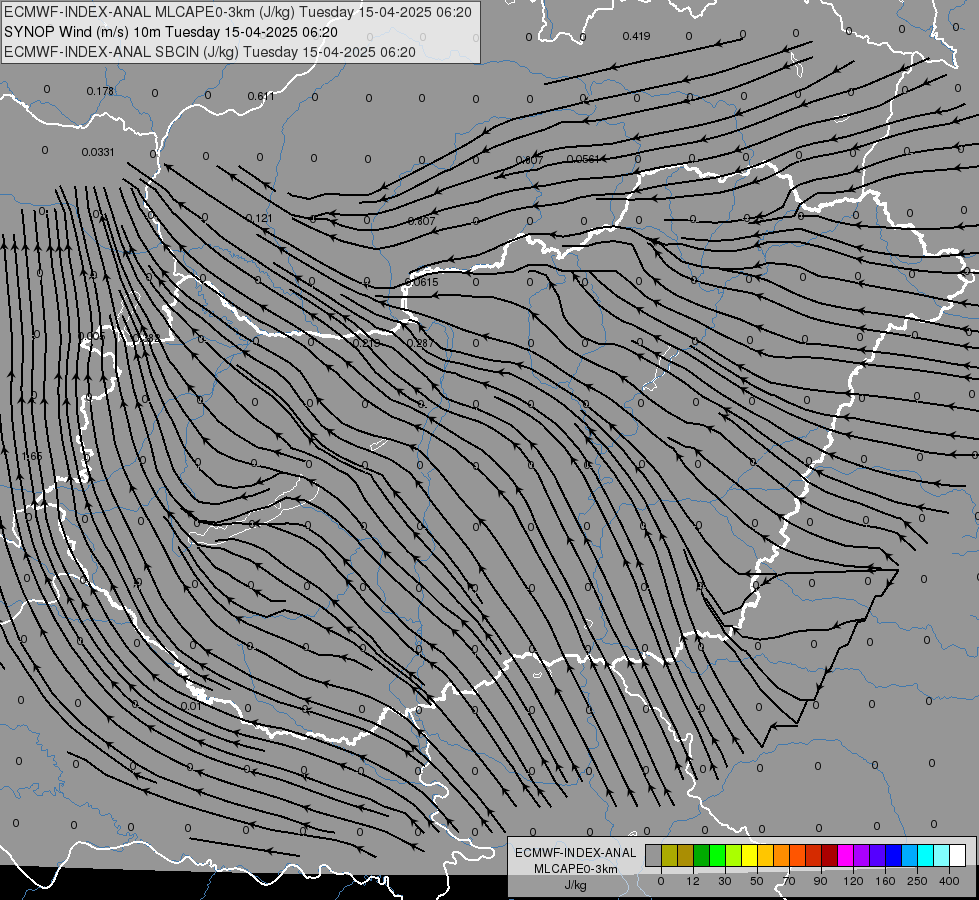Click the bright cyan legend swatch
The height and width of the screenshot is (900, 979).
coord(925,856)
